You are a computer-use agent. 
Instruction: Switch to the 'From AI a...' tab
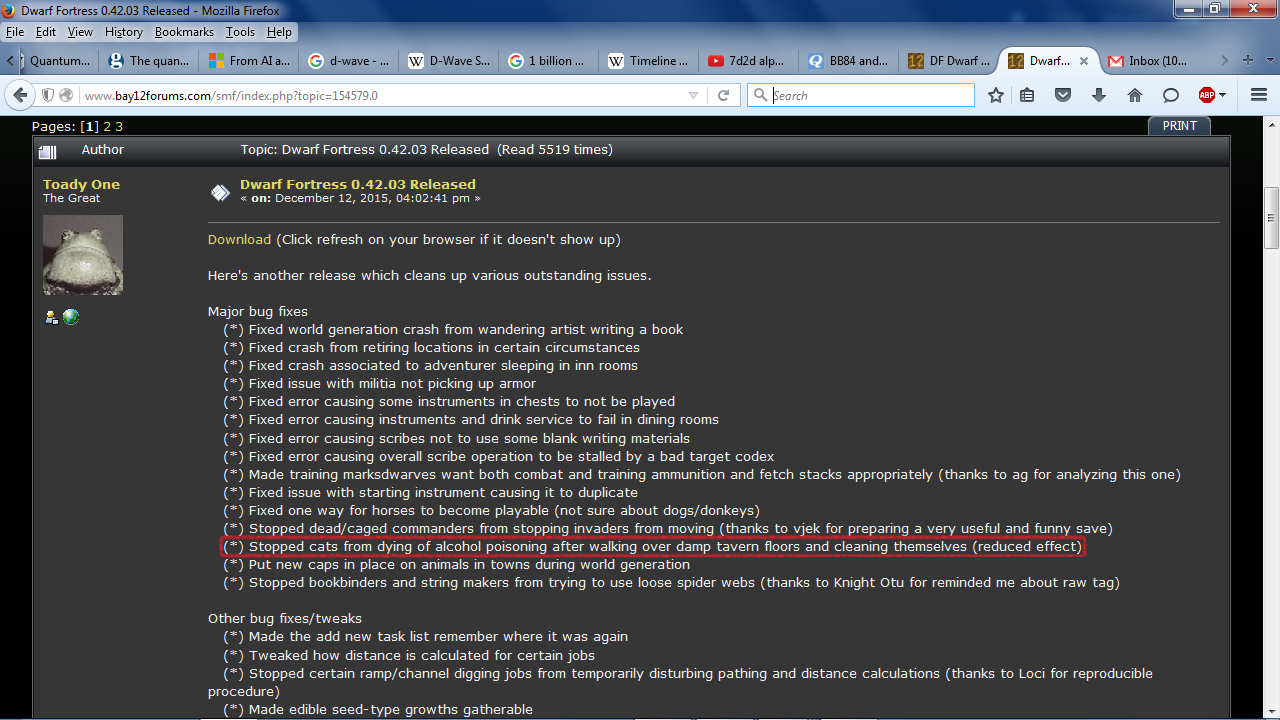249,61
